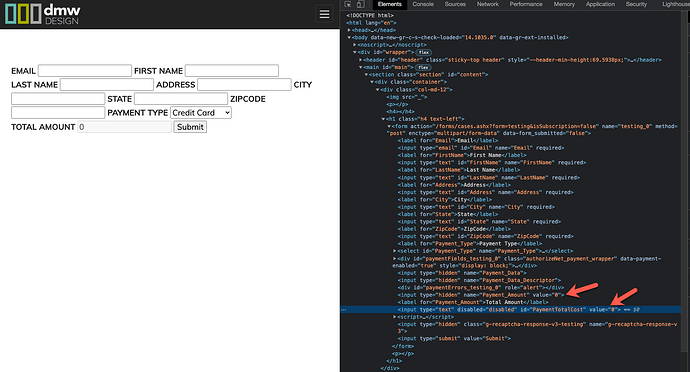690x372 pixels.
Task: Focus the Address input field
Action: point(244,85)
